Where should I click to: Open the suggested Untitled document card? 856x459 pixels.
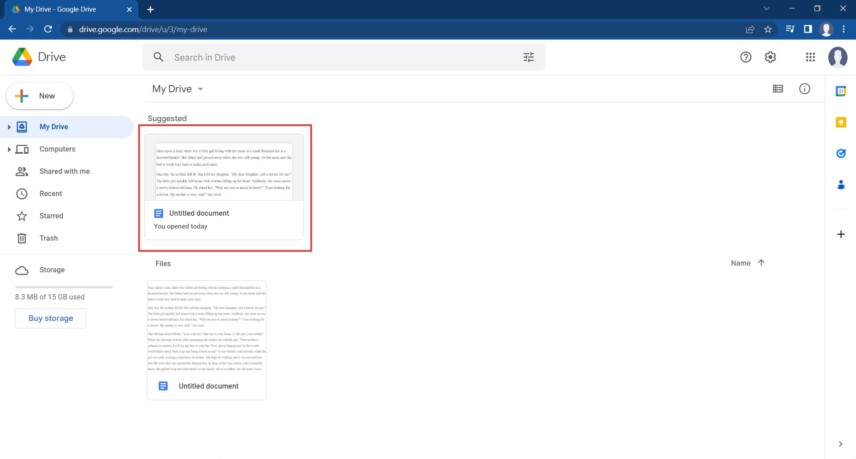click(x=224, y=187)
